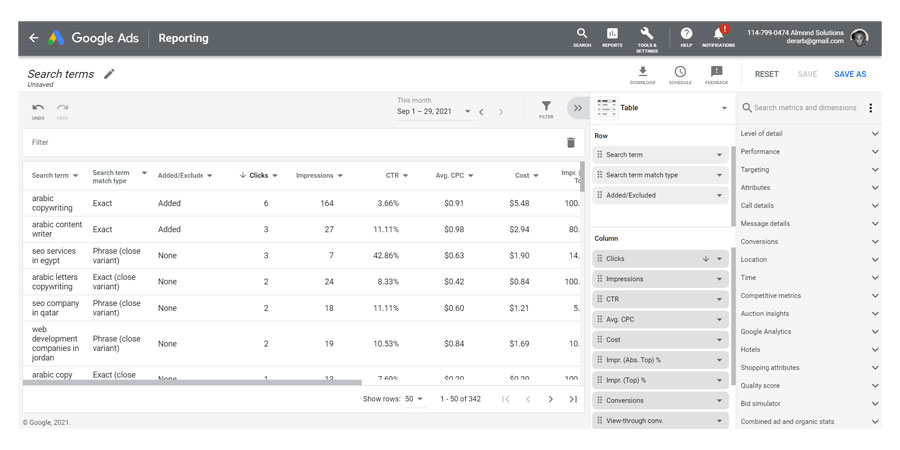Open Impressions column chip dropdown
Screen dimensions: 900x450
coord(719,279)
